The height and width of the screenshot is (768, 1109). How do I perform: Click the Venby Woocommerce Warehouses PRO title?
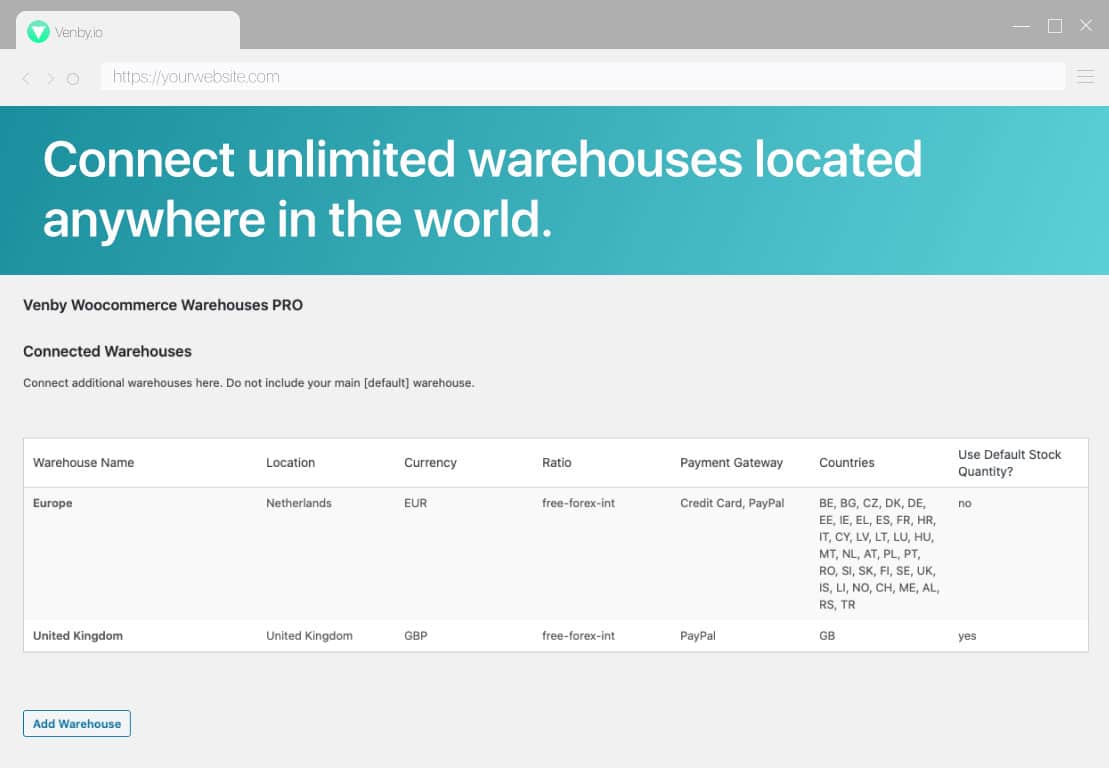pyautogui.click(x=163, y=305)
